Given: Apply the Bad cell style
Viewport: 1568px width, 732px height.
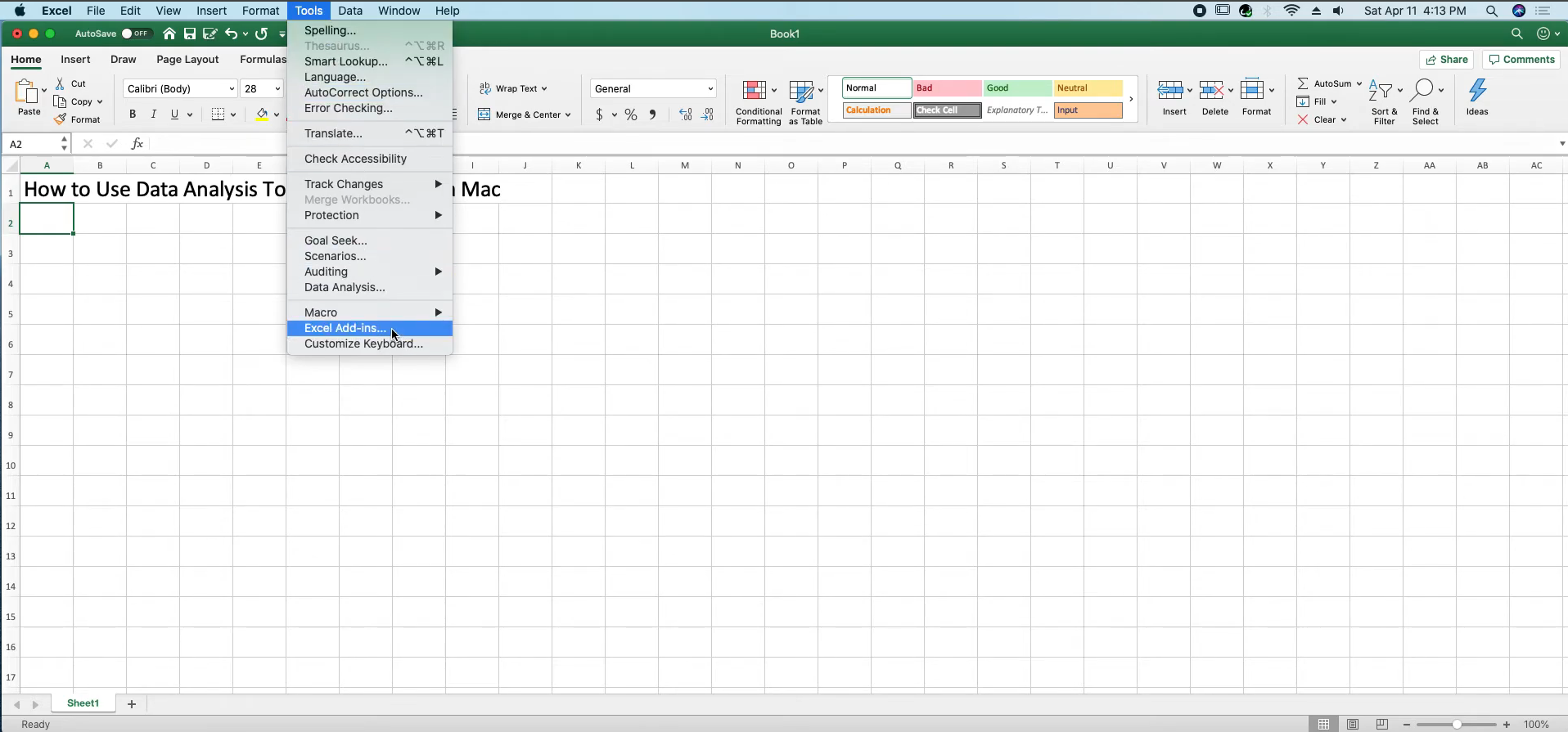Looking at the screenshot, I should coord(947,88).
